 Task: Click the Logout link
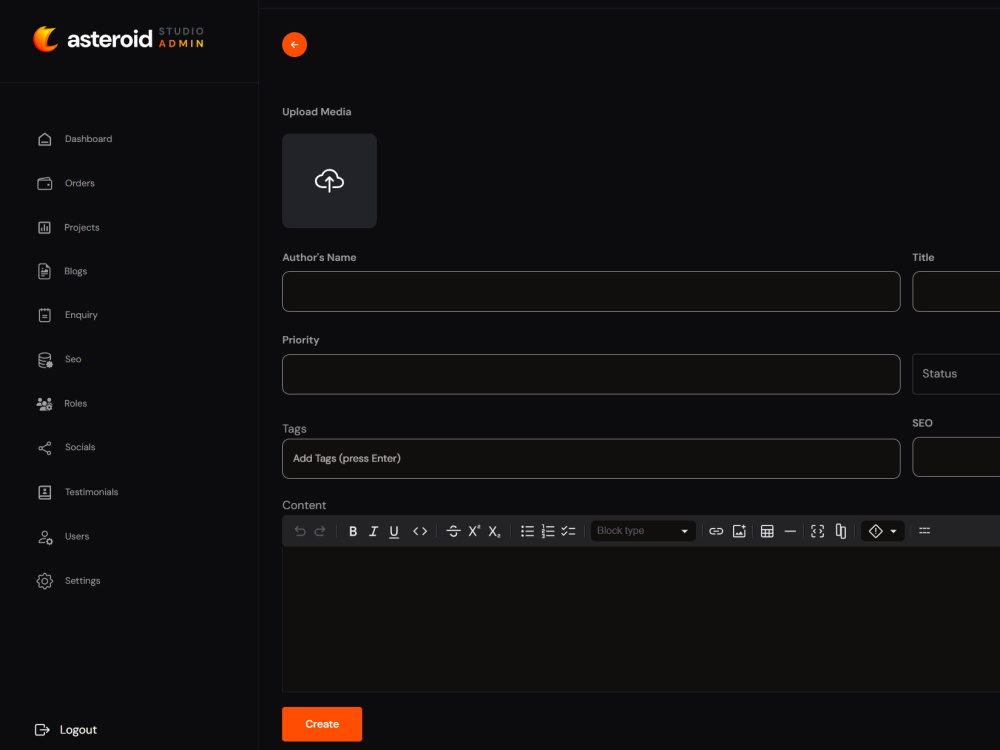coord(66,730)
